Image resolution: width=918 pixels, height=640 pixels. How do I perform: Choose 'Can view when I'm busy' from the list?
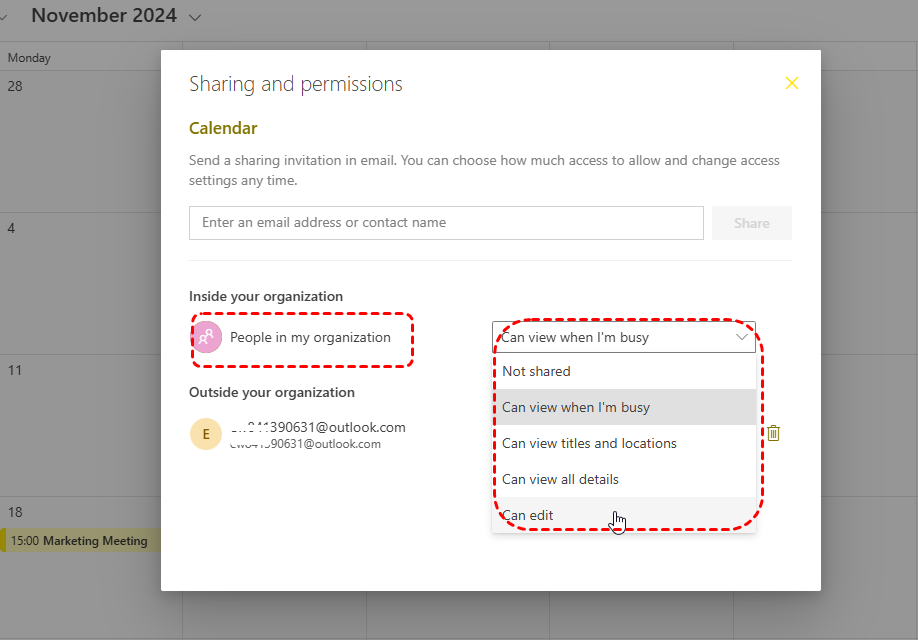[x=576, y=407]
